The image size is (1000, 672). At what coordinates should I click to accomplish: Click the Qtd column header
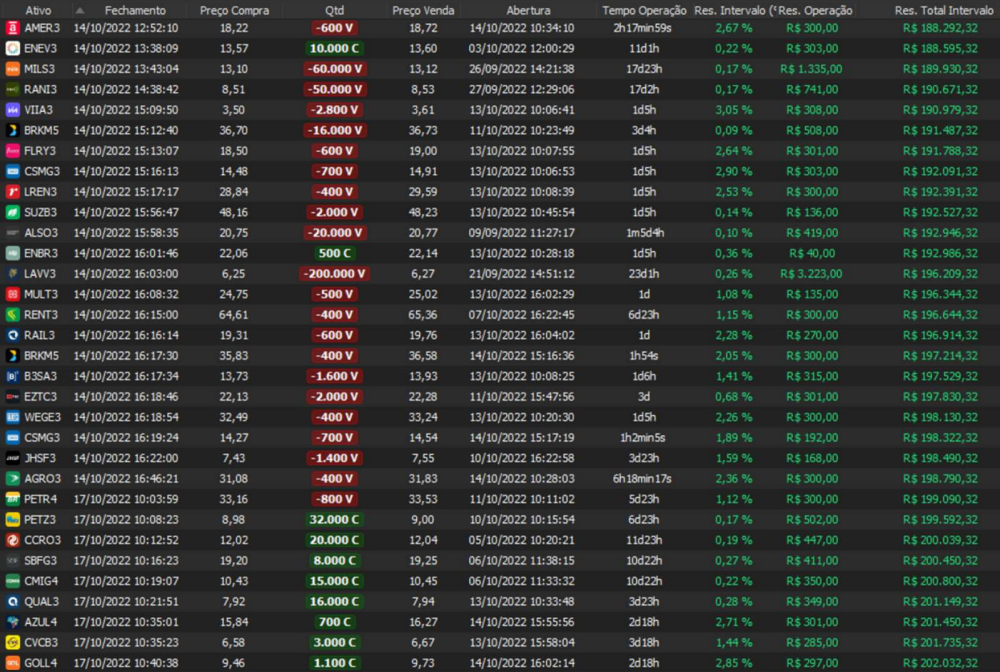(x=334, y=9)
